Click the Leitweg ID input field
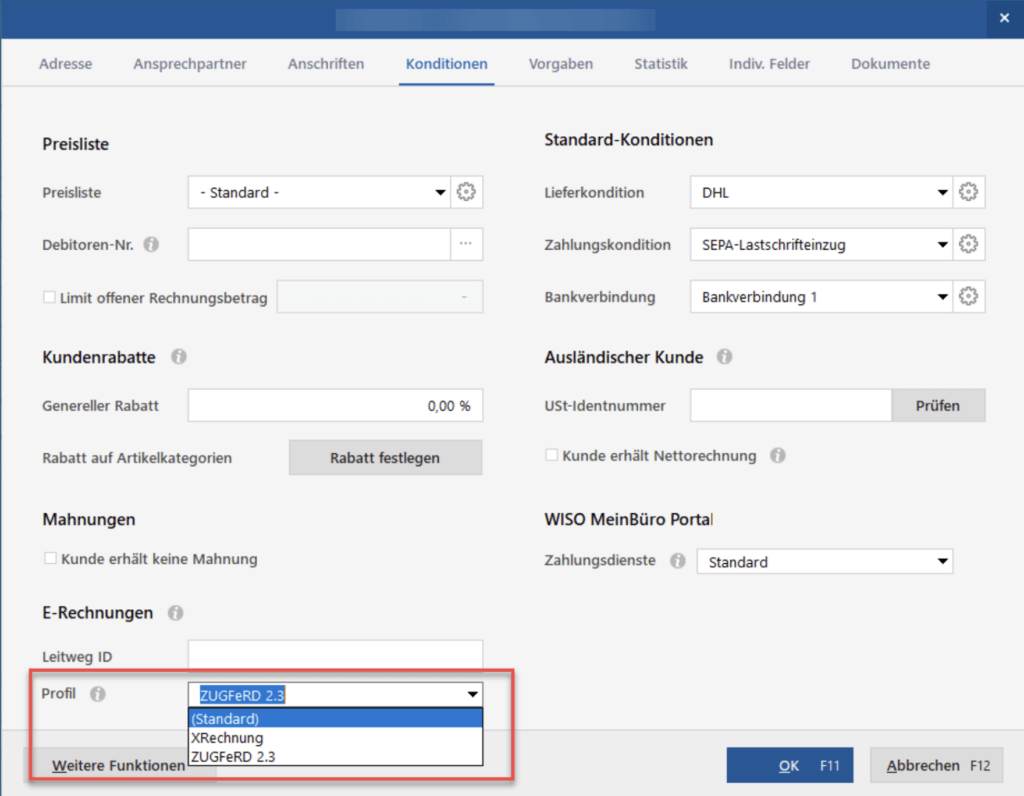 tap(335, 656)
